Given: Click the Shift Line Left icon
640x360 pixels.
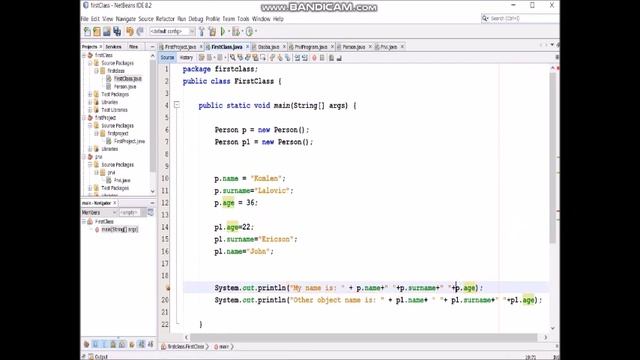Looking at the screenshot, I should (297, 58).
